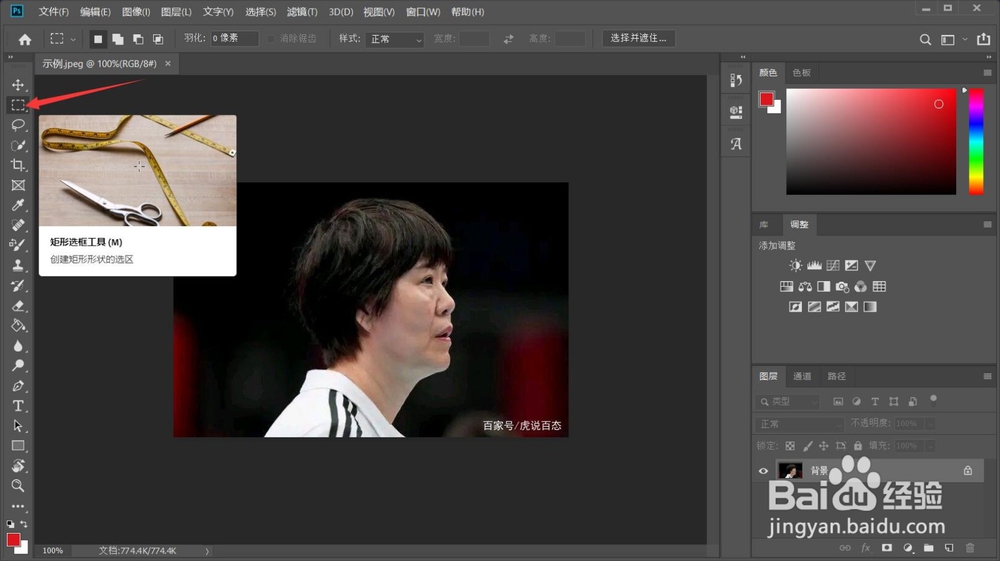Select the Rectangle shape tool
1000x561 pixels.
(x=18, y=446)
